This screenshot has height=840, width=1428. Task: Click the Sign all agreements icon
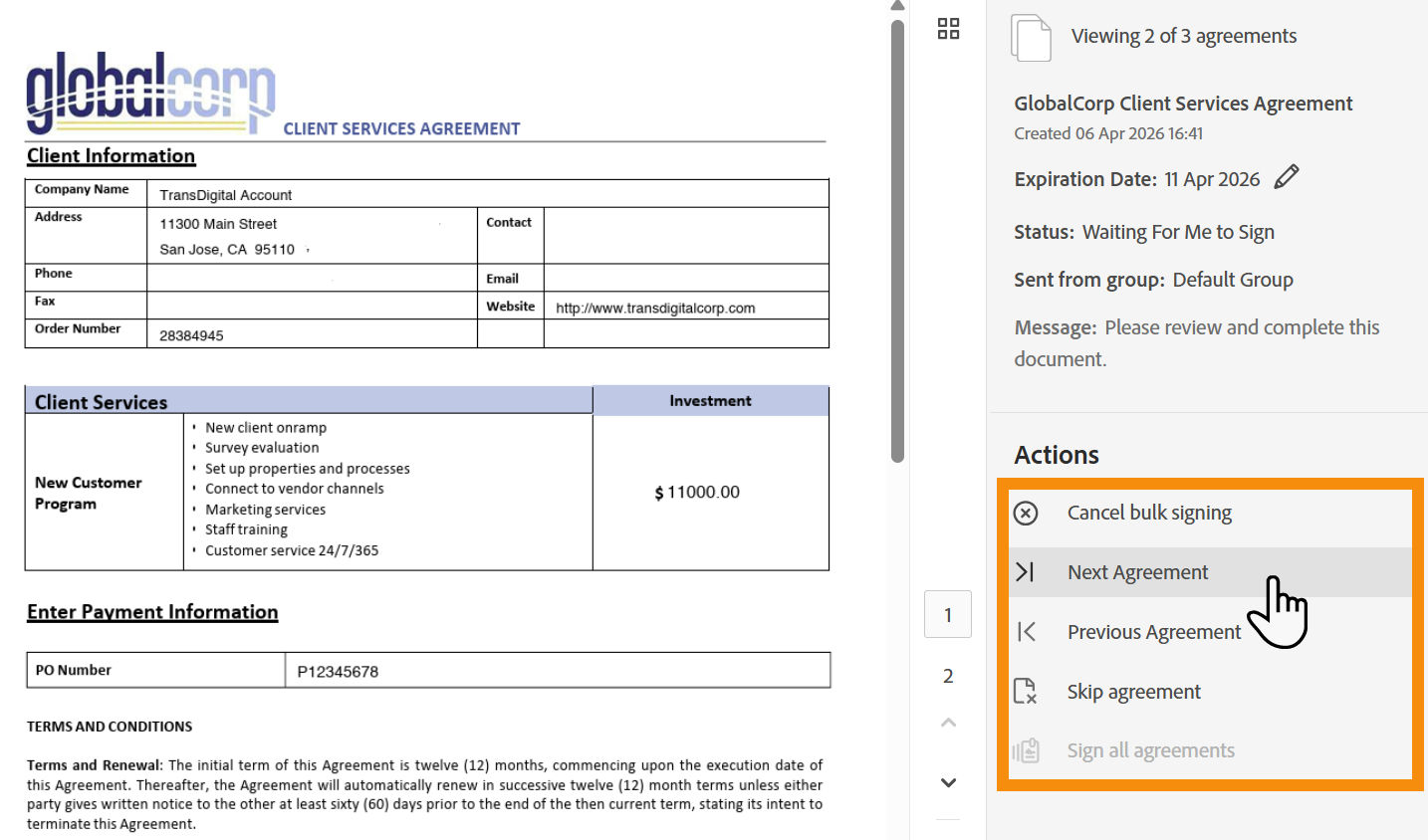[x=1026, y=750]
